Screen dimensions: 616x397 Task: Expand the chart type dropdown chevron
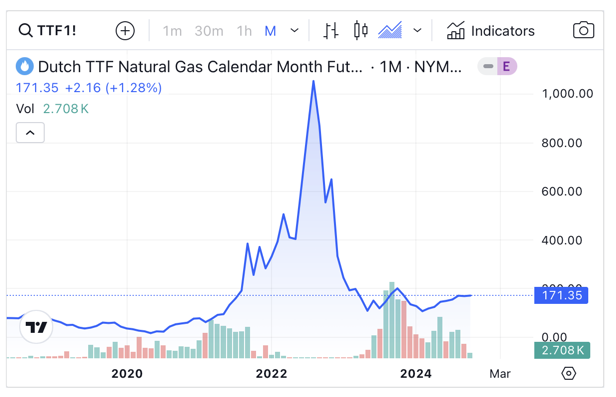pyautogui.click(x=418, y=30)
